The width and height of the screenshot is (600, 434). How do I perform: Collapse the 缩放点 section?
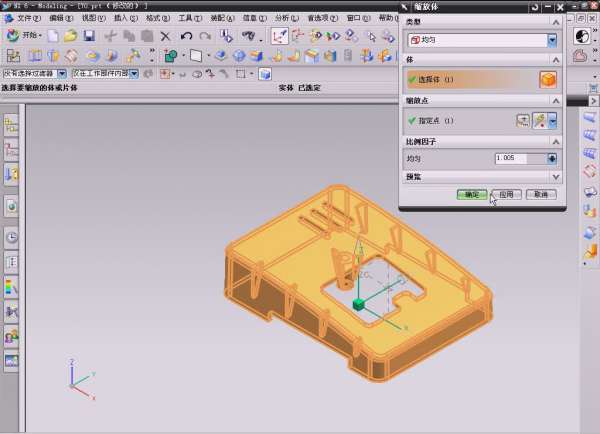point(556,101)
